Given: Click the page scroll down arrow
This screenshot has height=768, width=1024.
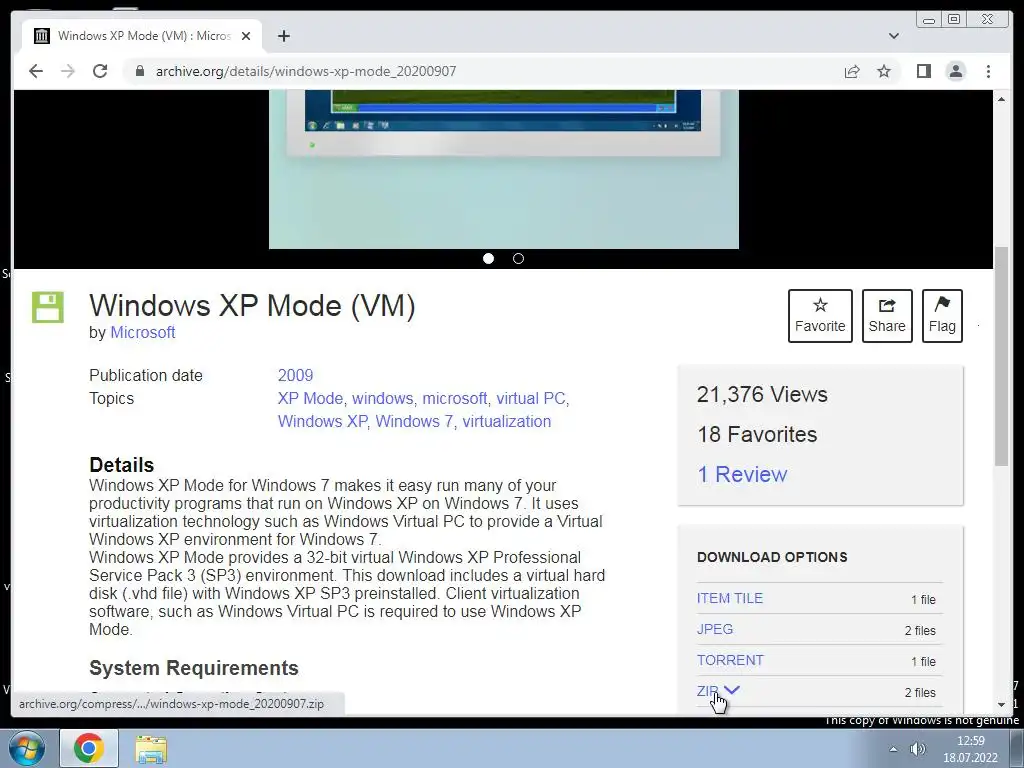Looking at the screenshot, I should pyautogui.click(x=1001, y=705).
